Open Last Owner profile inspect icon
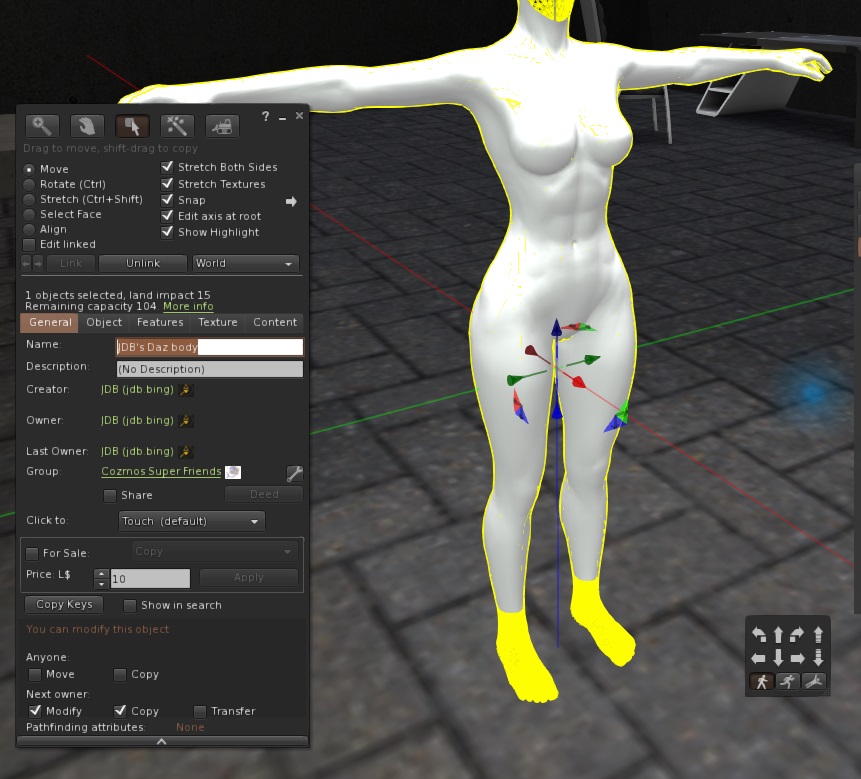861x779 pixels. pos(186,451)
